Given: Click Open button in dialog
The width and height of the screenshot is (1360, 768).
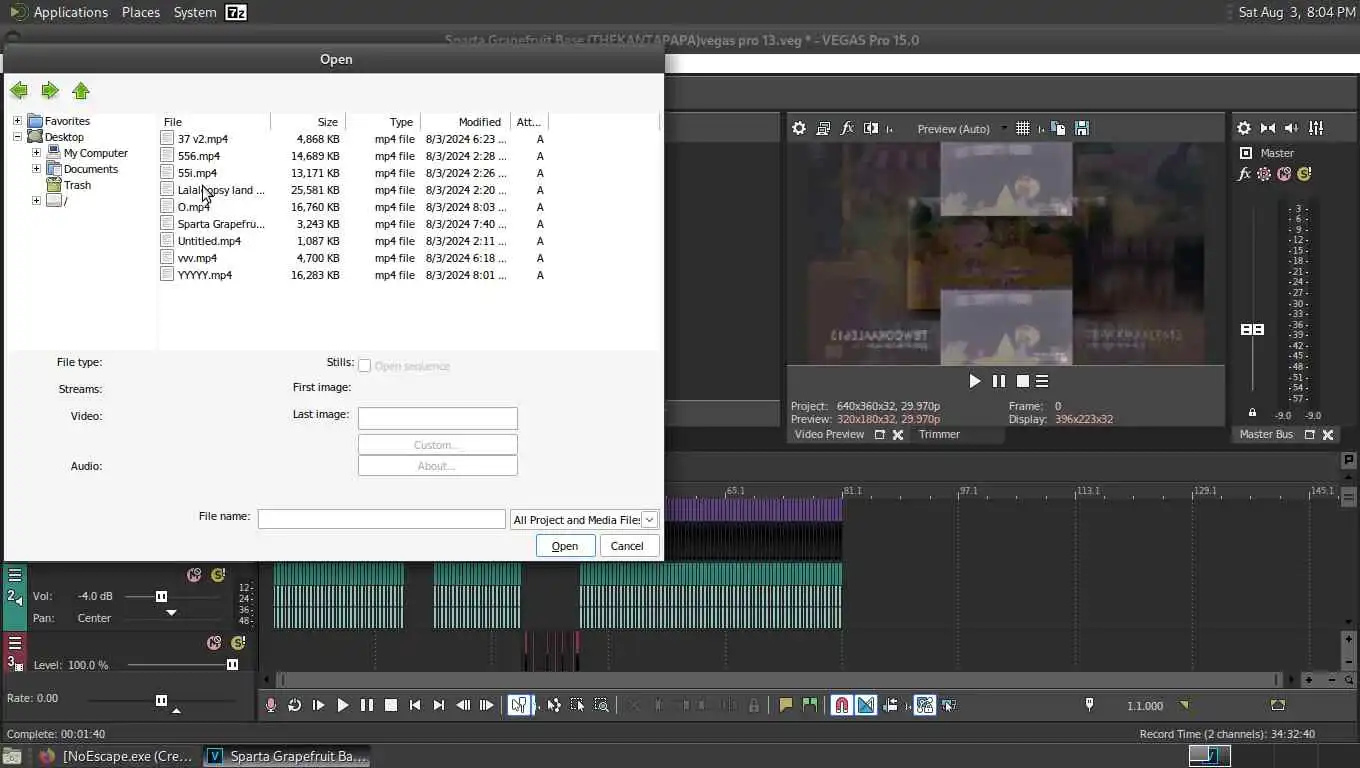Looking at the screenshot, I should [565, 546].
